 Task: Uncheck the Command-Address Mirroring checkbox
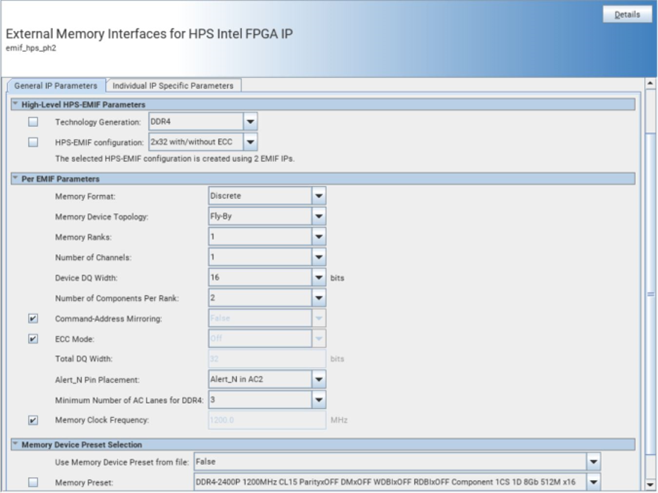tap(33, 318)
